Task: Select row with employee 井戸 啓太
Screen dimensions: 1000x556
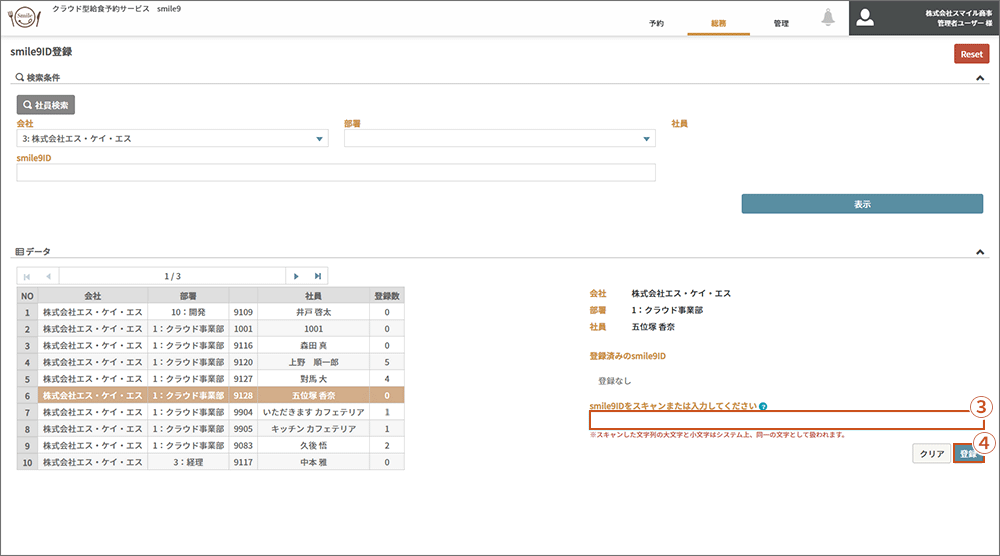Action: 210,312
